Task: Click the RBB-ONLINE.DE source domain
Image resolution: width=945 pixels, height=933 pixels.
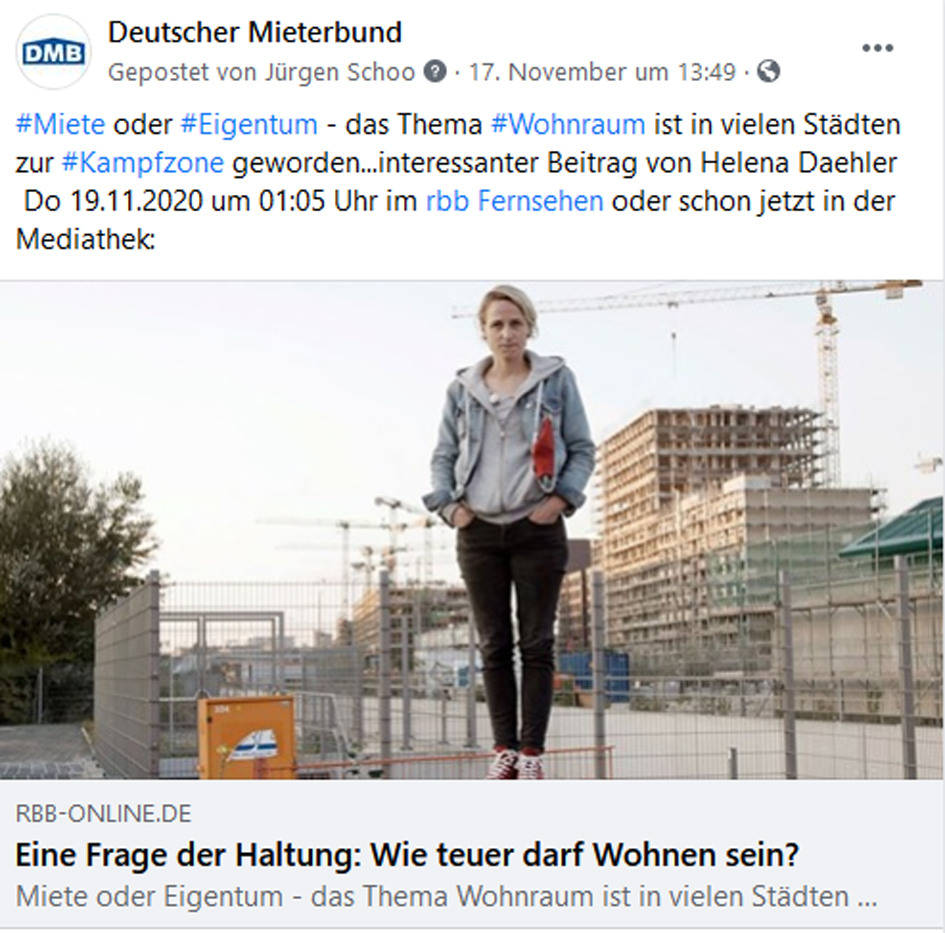Action: pos(104,814)
